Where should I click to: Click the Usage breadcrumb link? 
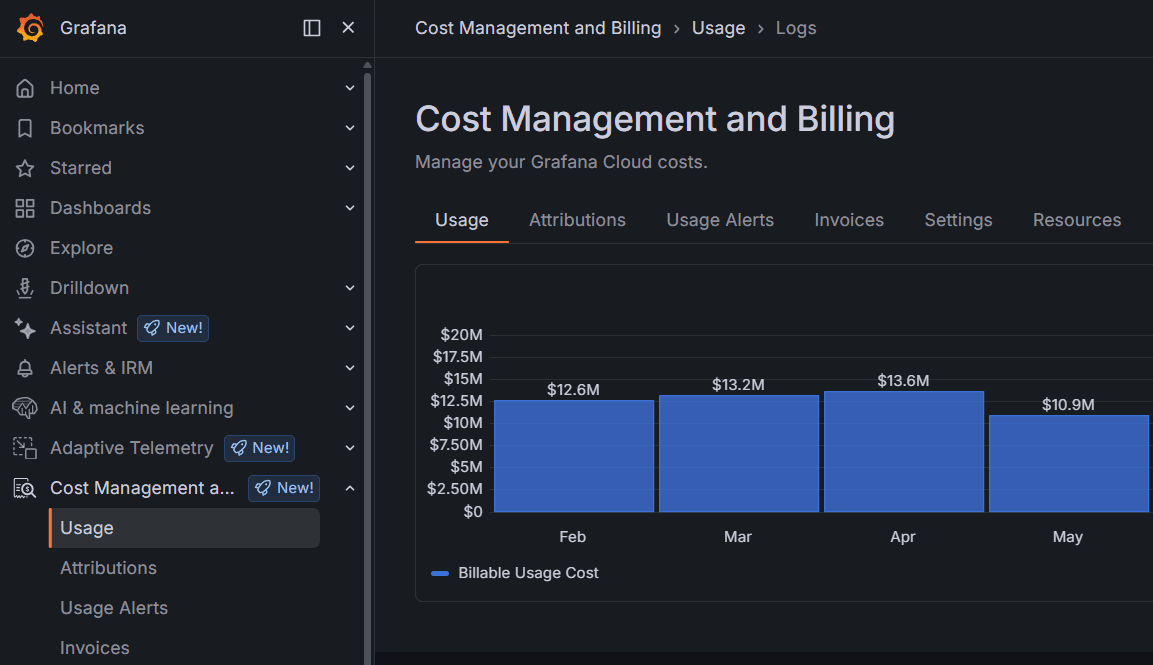click(x=718, y=28)
